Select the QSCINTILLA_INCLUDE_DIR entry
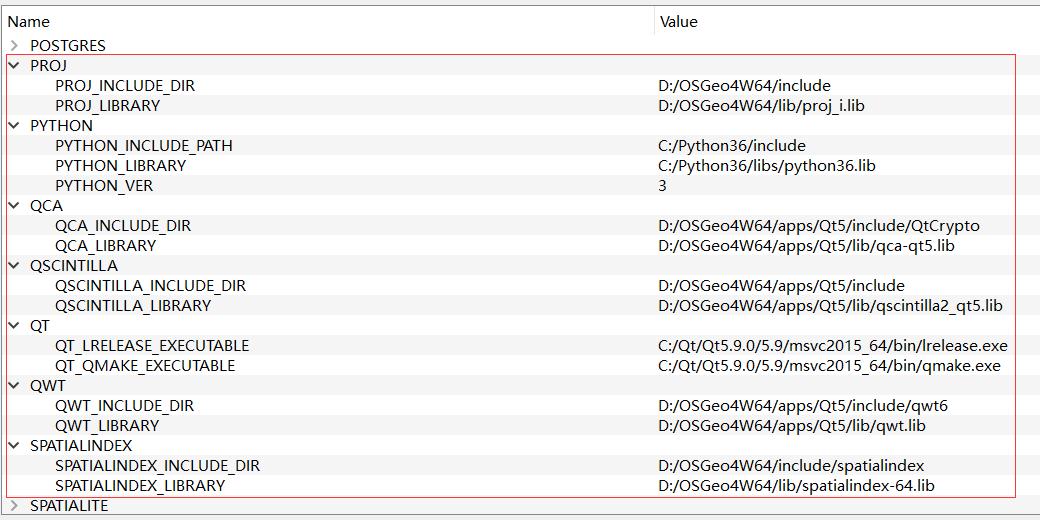Image resolution: width=1040 pixels, height=520 pixels. [151, 286]
